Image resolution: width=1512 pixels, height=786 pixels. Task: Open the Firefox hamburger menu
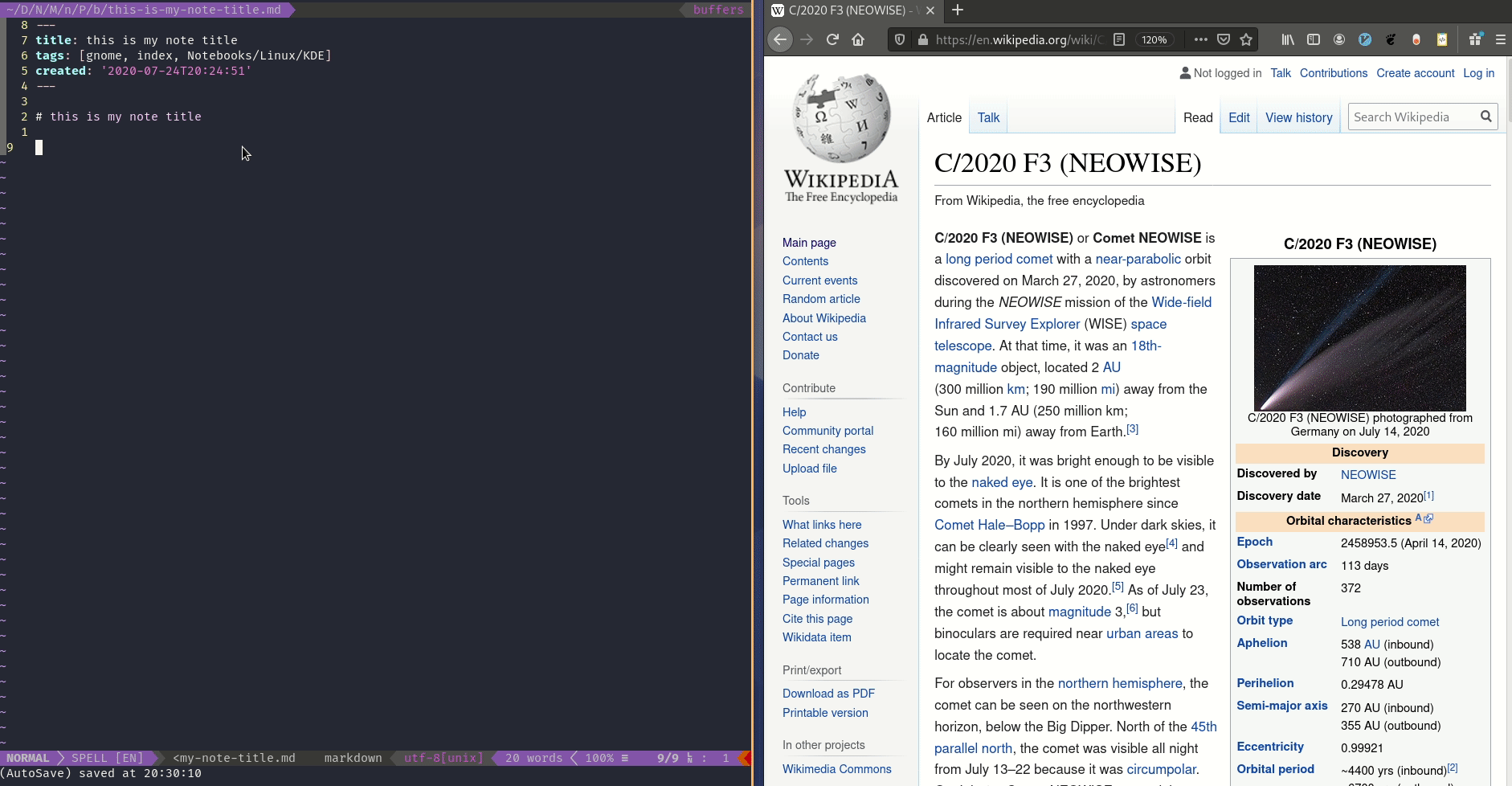click(1500, 39)
